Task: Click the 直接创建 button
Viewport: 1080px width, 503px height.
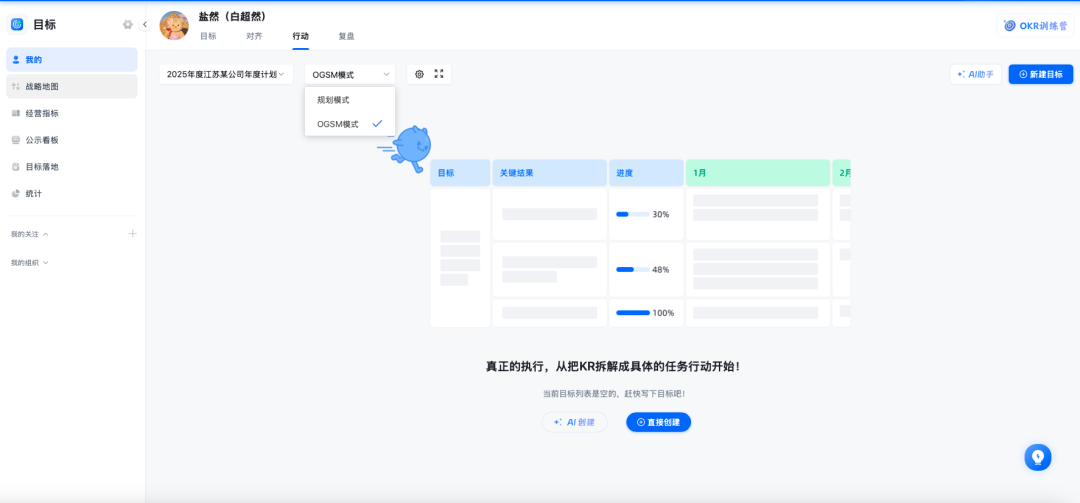Action: coord(658,422)
